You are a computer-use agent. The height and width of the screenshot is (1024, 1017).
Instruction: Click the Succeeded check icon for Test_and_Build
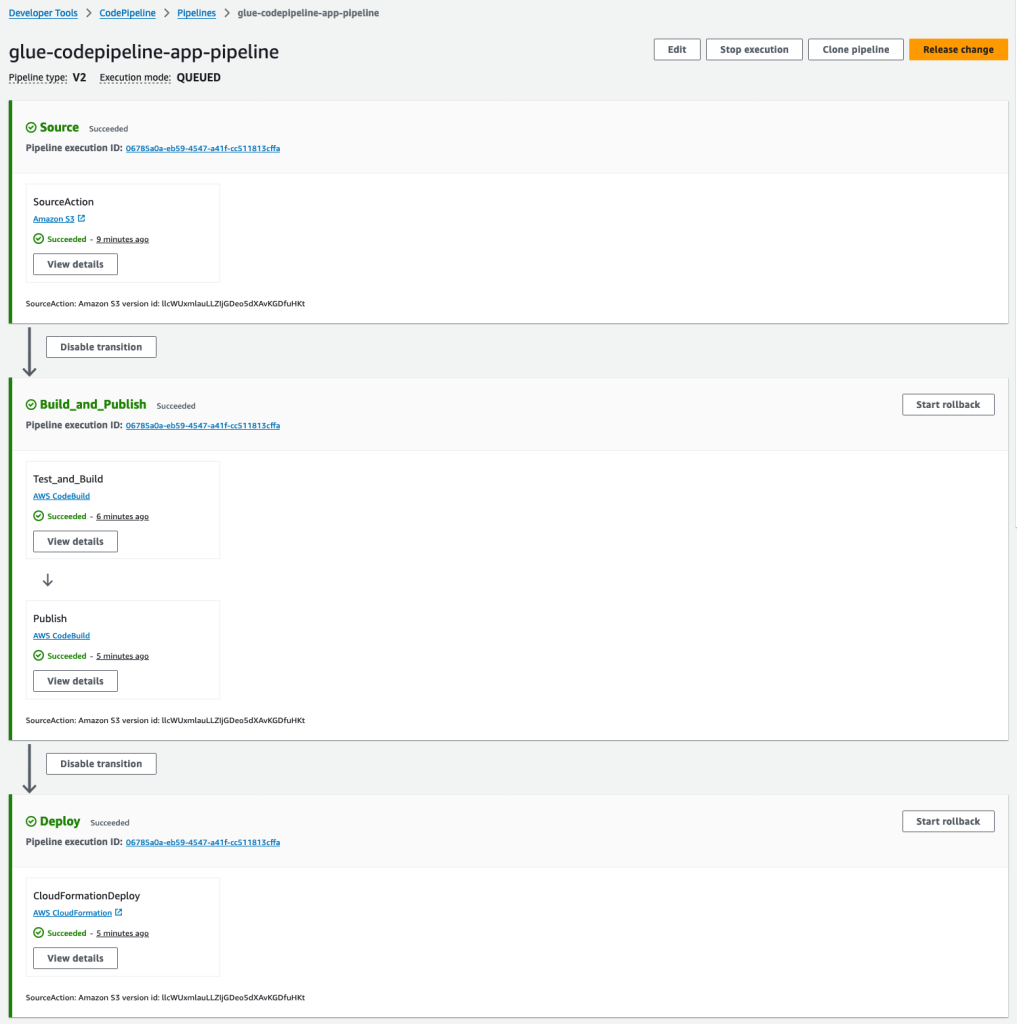click(40, 516)
